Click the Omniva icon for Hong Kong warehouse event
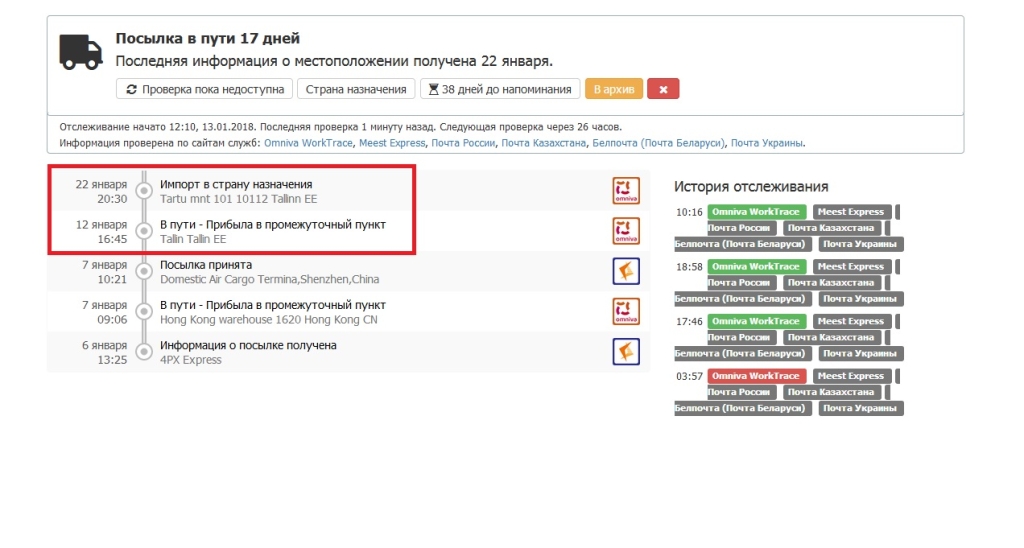Screen dimensions: 1024x548 click(626, 312)
